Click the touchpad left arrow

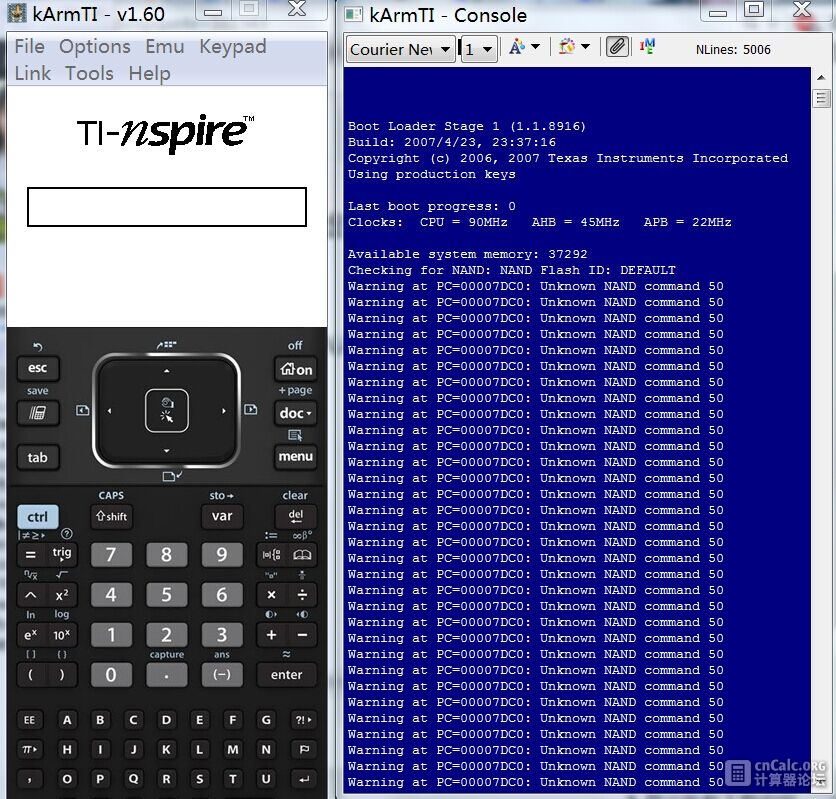[110, 411]
